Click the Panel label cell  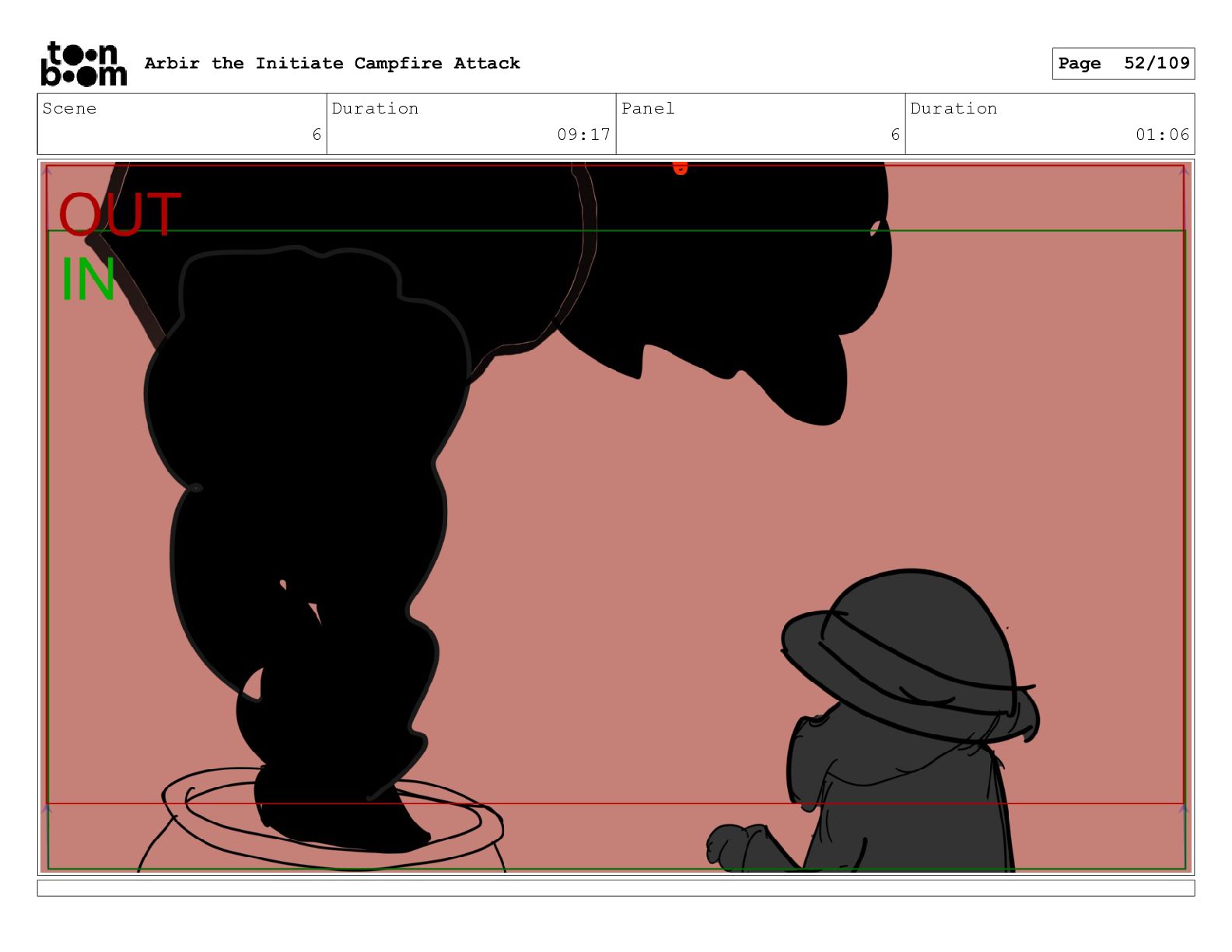point(761,124)
